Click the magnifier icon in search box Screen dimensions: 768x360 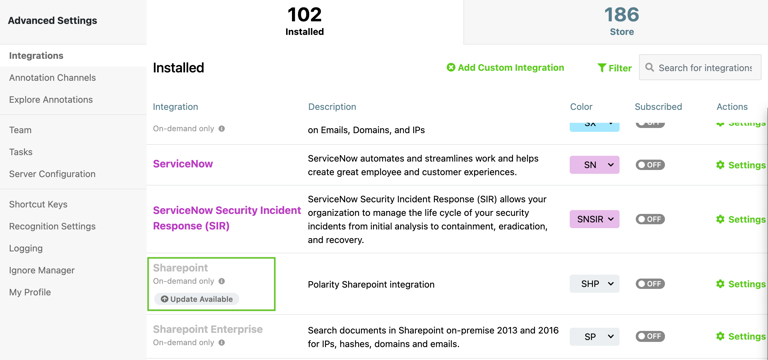649,68
